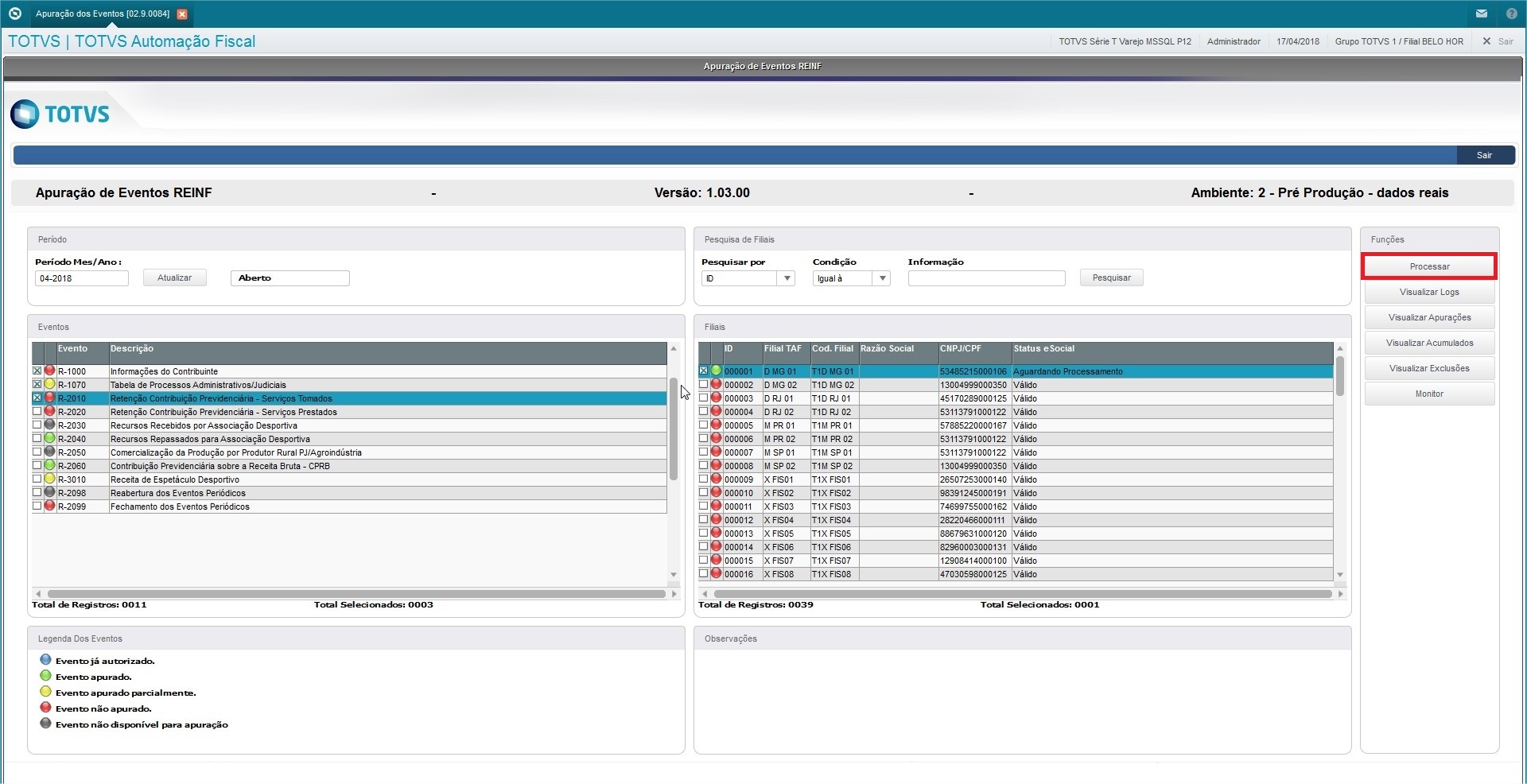
Task: Click filial cell T1D RJ 02
Action: (x=833, y=412)
